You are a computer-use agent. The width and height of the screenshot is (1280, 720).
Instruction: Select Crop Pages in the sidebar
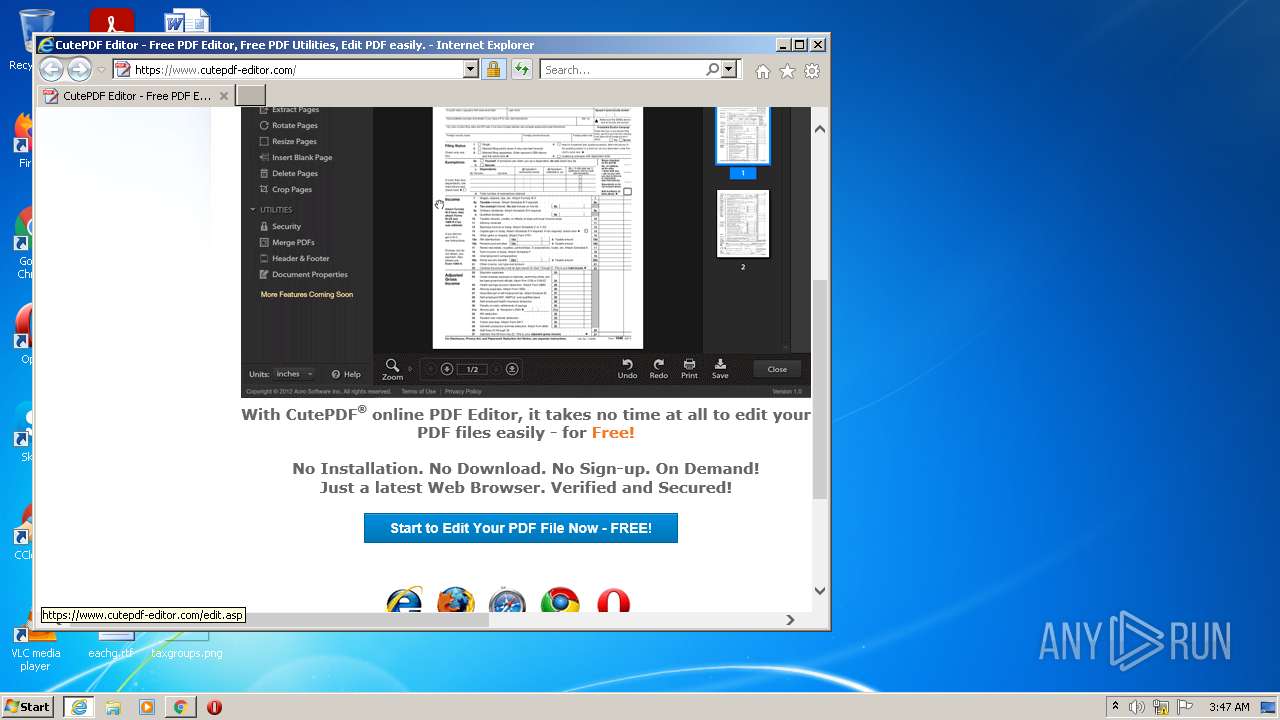click(286, 189)
